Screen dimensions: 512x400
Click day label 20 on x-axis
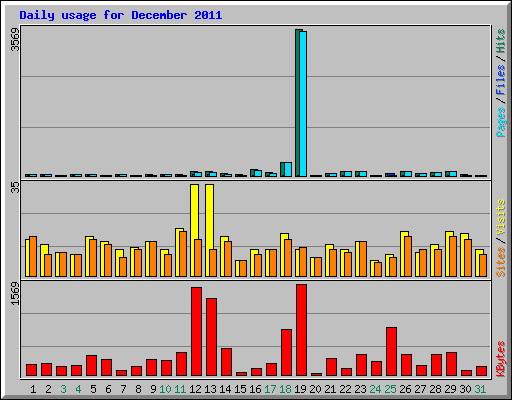(x=315, y=389)
